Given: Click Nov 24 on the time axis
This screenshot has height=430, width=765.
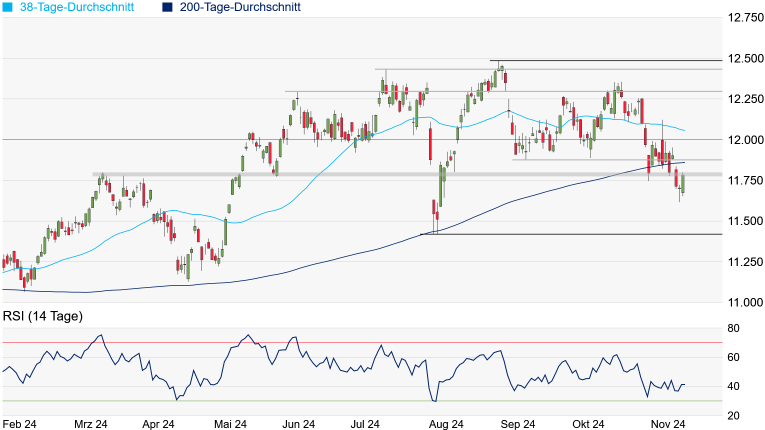Looking at the screenshot, I should 666,424.
